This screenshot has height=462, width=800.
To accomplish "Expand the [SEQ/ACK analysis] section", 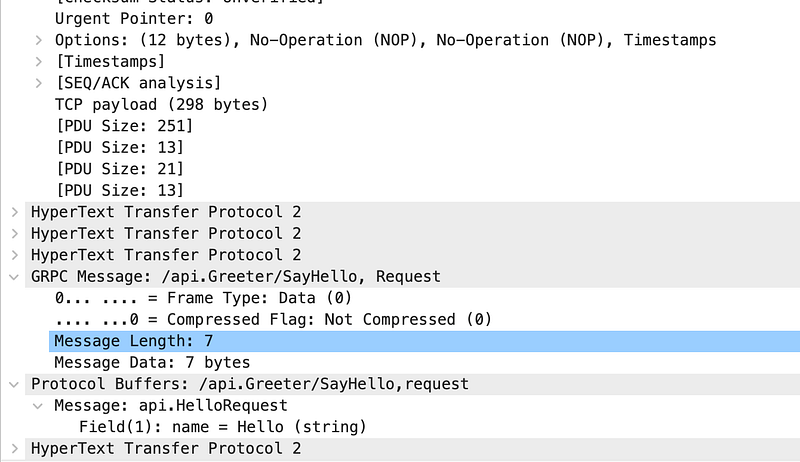I will [39, 83].
